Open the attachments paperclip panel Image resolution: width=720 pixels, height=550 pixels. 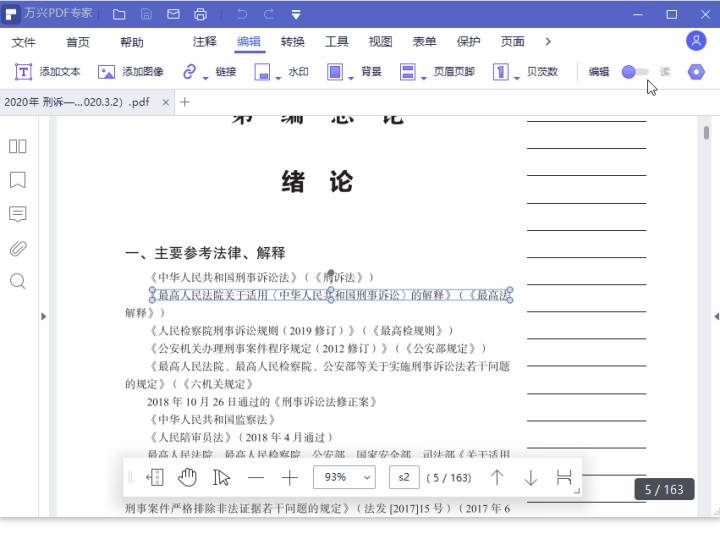(17, 248)
